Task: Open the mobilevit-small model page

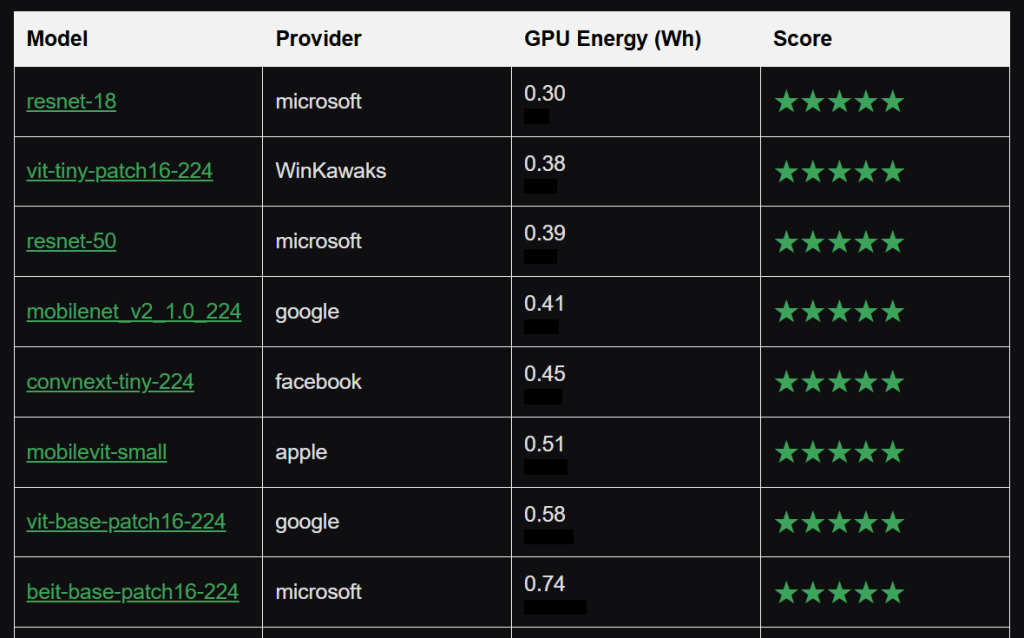Action: (x=96, y=452)
